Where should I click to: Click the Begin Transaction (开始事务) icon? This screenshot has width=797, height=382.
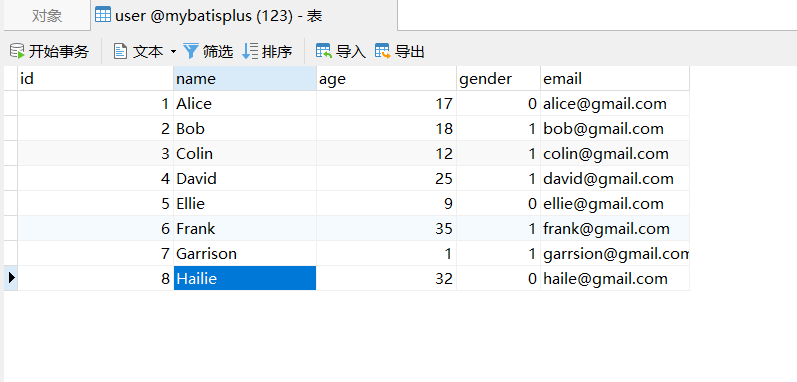tap(17, 51)
